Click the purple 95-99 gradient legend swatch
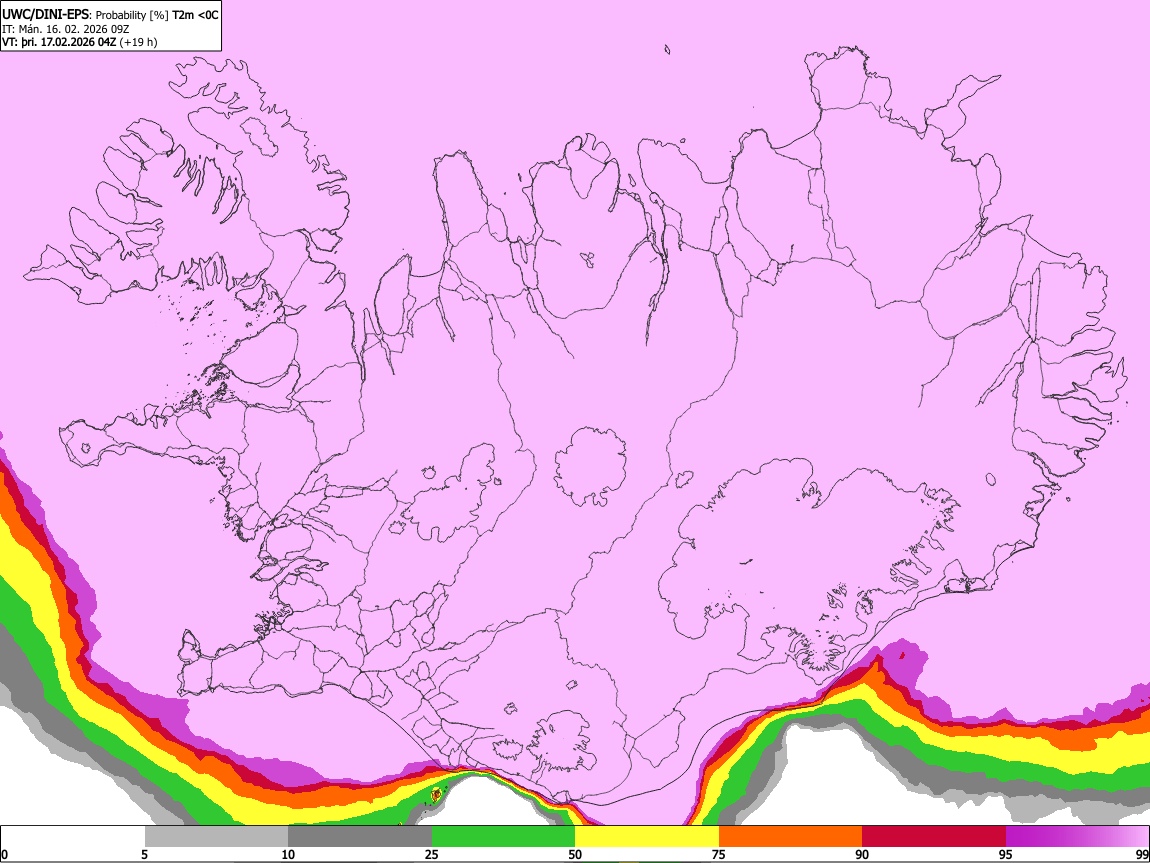Image resolution: width=1150 pixels, height=863 pixels. (1077, 837)
